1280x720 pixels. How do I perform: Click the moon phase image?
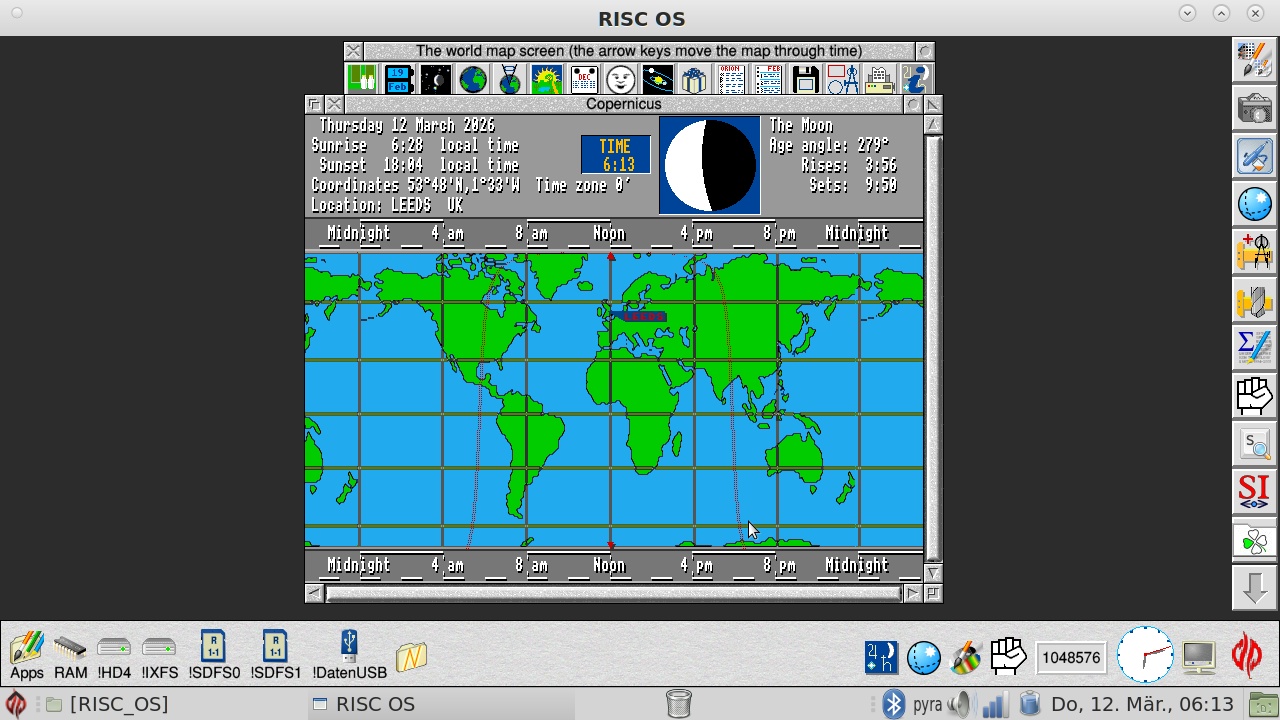[x=710, y=165]
